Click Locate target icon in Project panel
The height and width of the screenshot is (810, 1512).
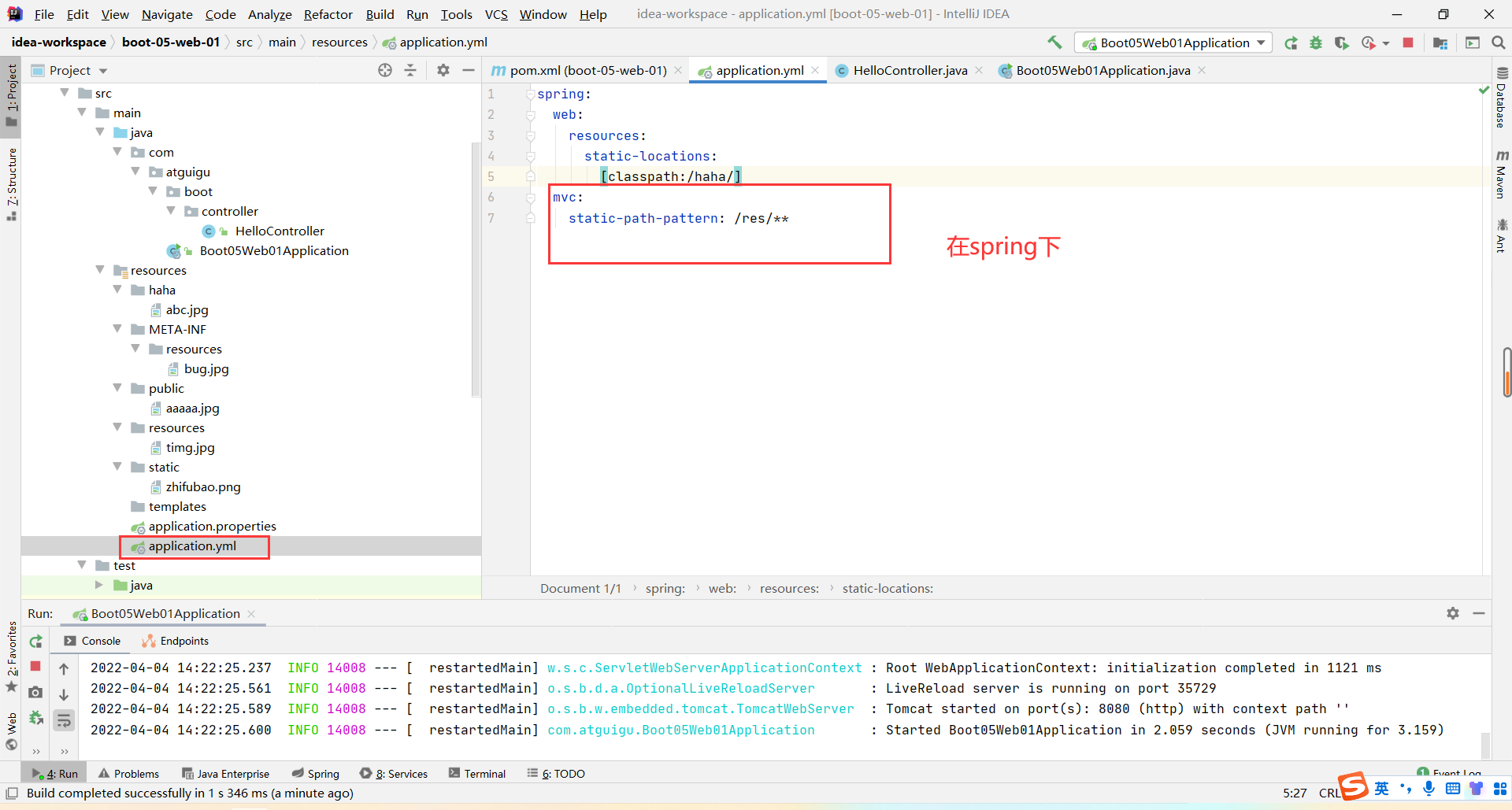[x=385, y=70]
